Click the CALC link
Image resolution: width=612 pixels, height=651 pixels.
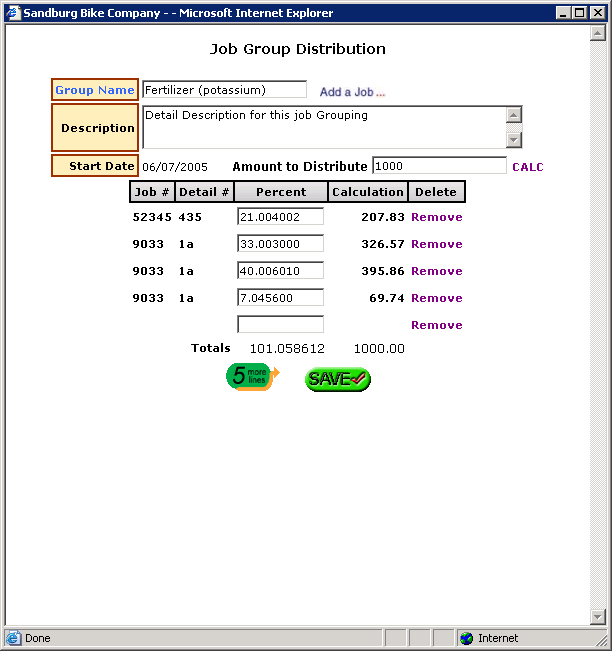(528, 167)
